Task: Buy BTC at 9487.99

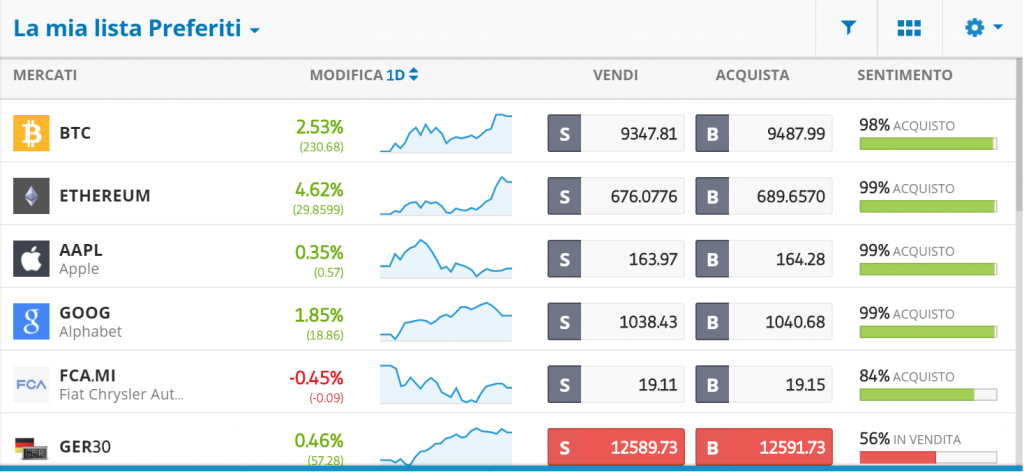Action: click(x=764, y=133)
